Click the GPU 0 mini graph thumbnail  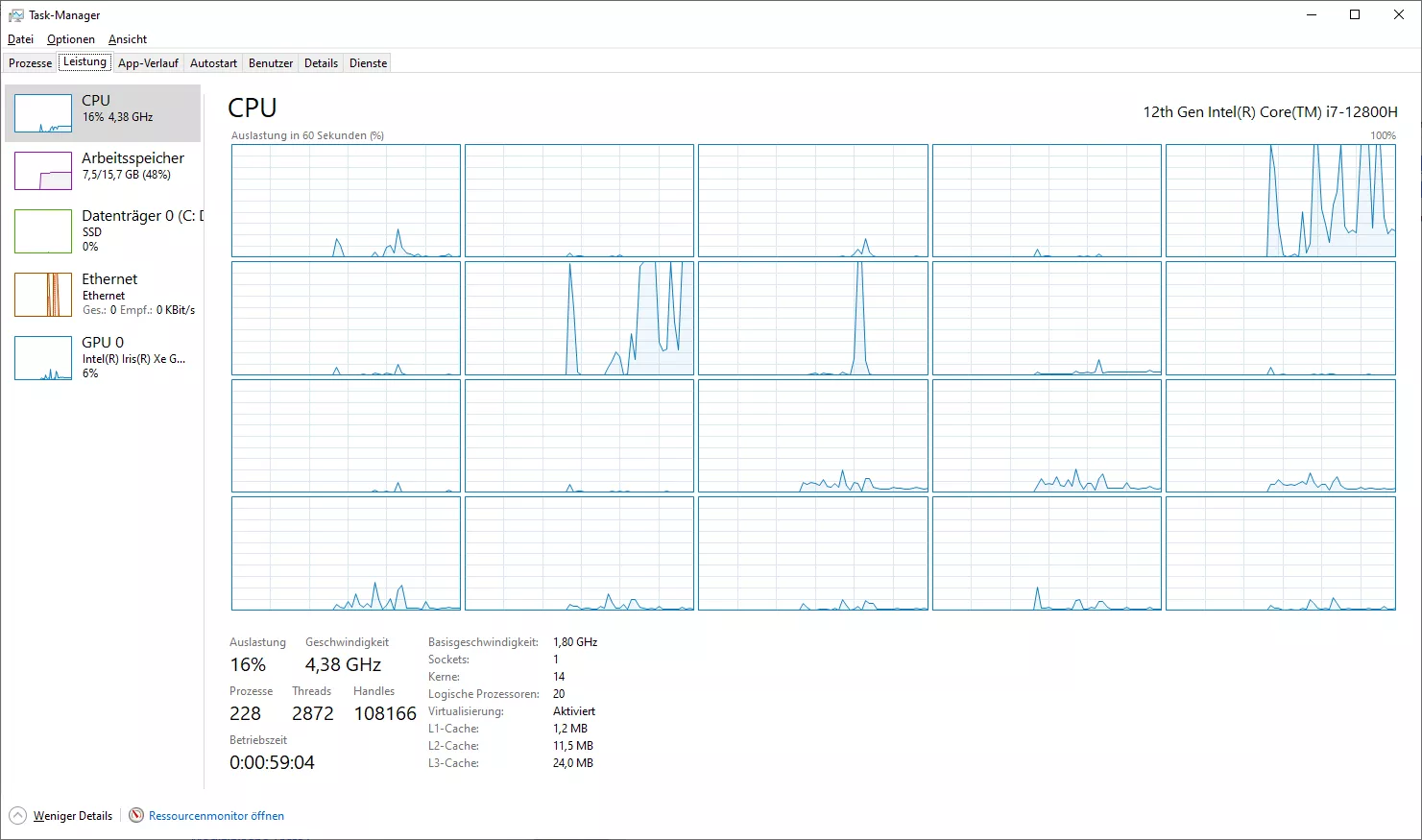[x=43, y=358]
